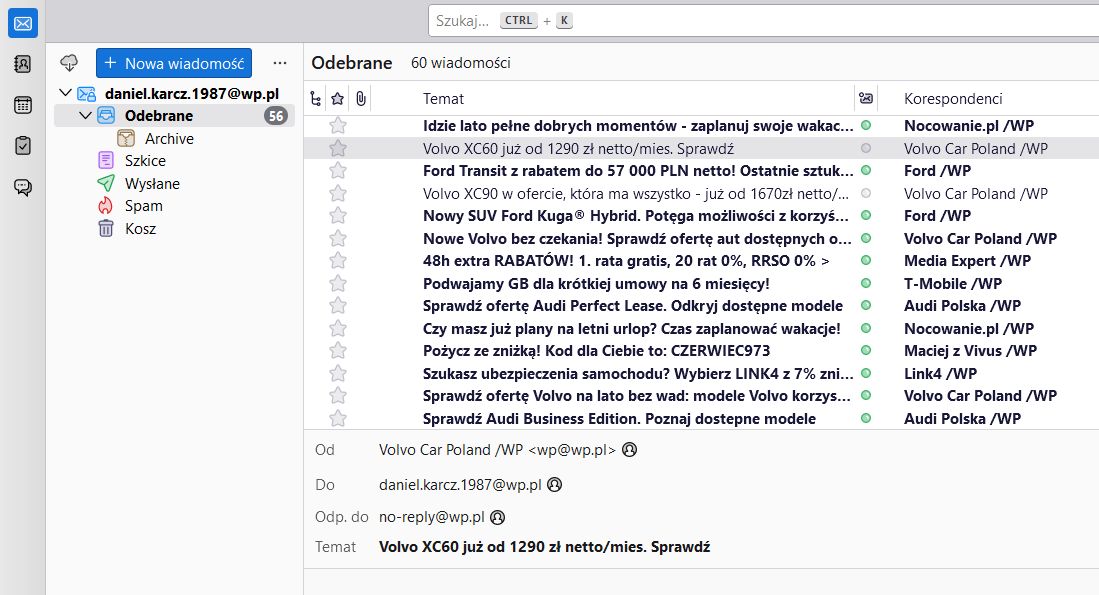
Task: Star the Volvo XC90 message
Action: 338,193
